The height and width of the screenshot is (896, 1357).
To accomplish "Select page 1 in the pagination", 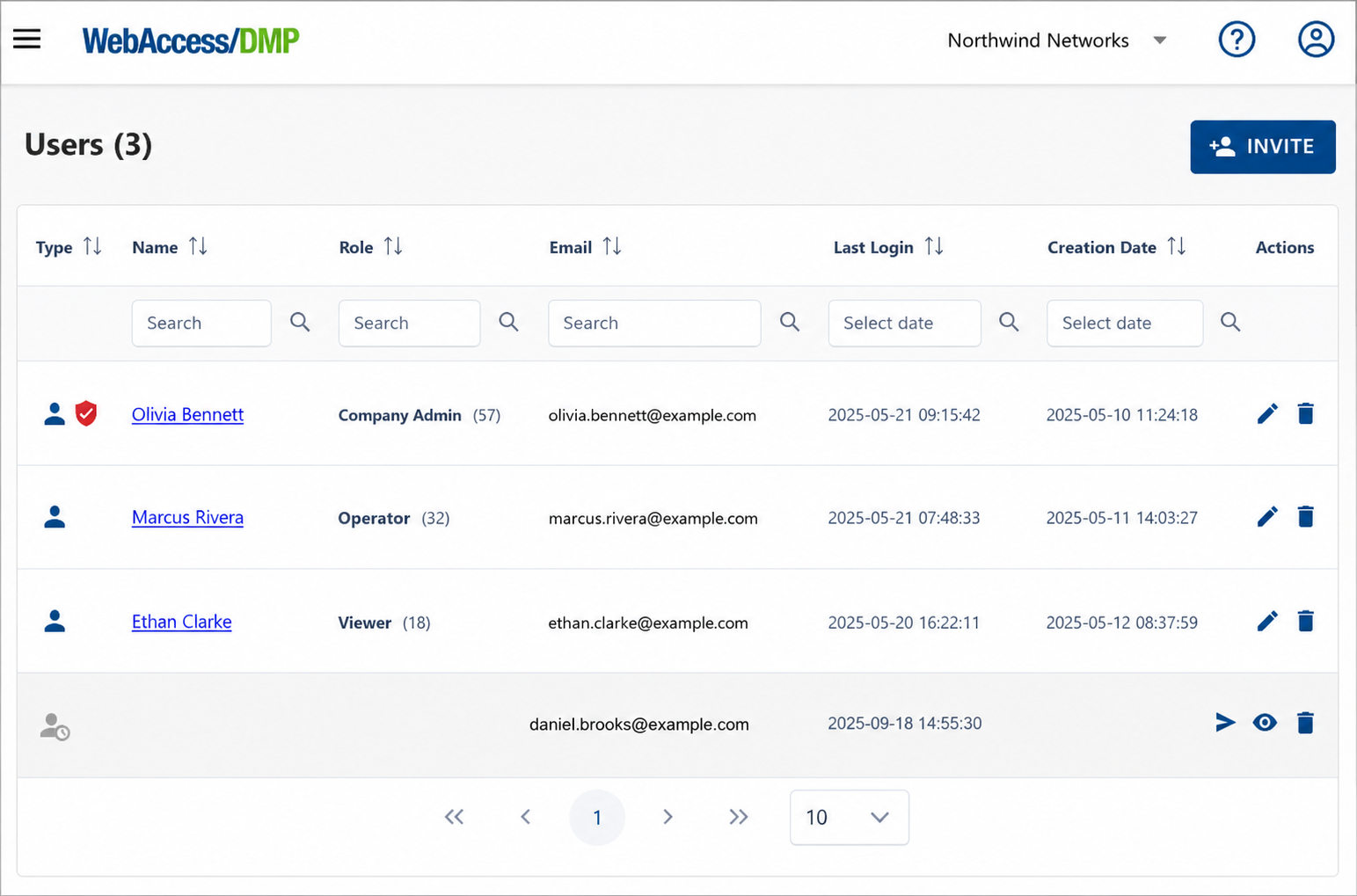I will click(x=597, y=818).
